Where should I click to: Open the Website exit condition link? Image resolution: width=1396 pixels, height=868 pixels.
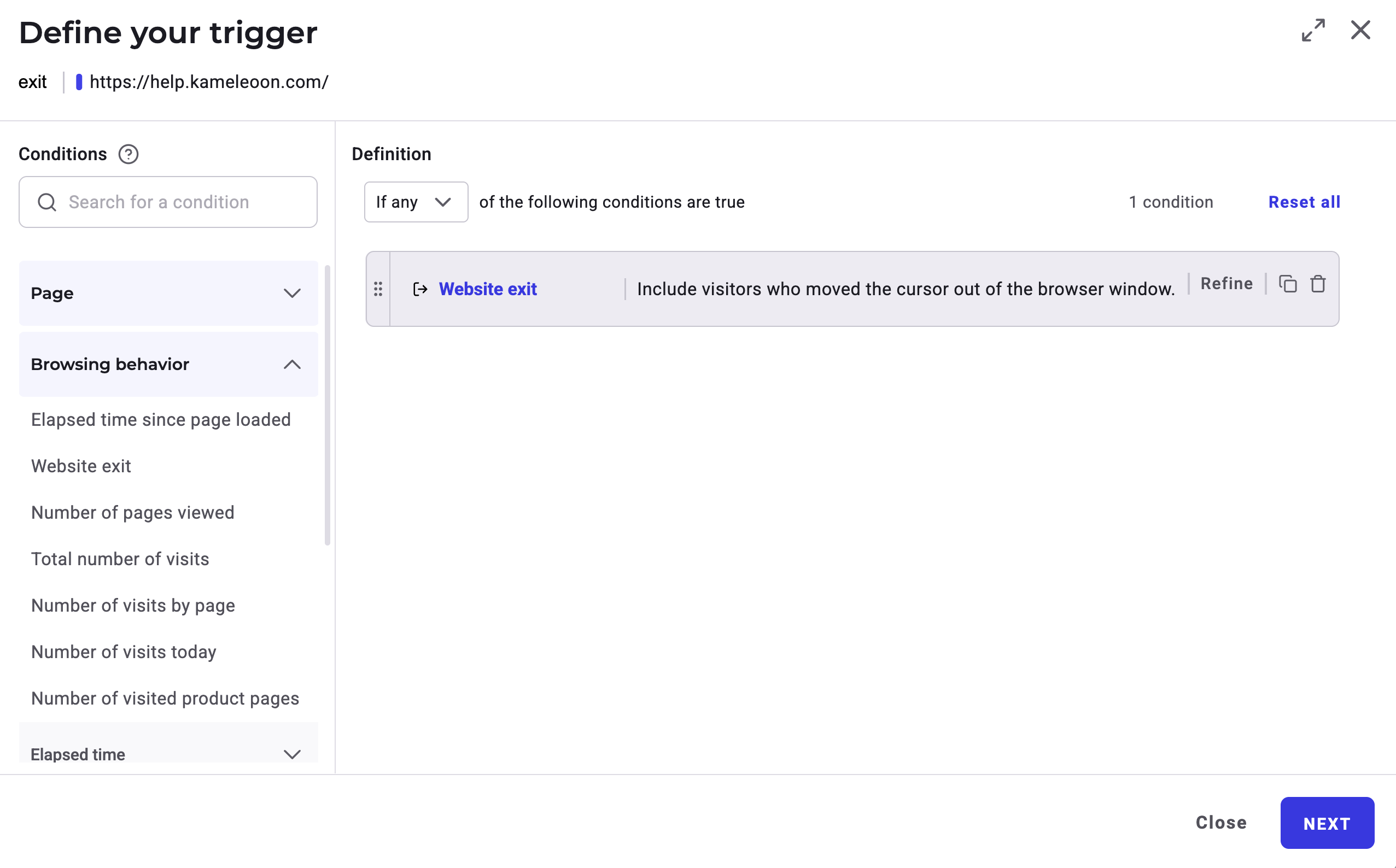[488, 289]
